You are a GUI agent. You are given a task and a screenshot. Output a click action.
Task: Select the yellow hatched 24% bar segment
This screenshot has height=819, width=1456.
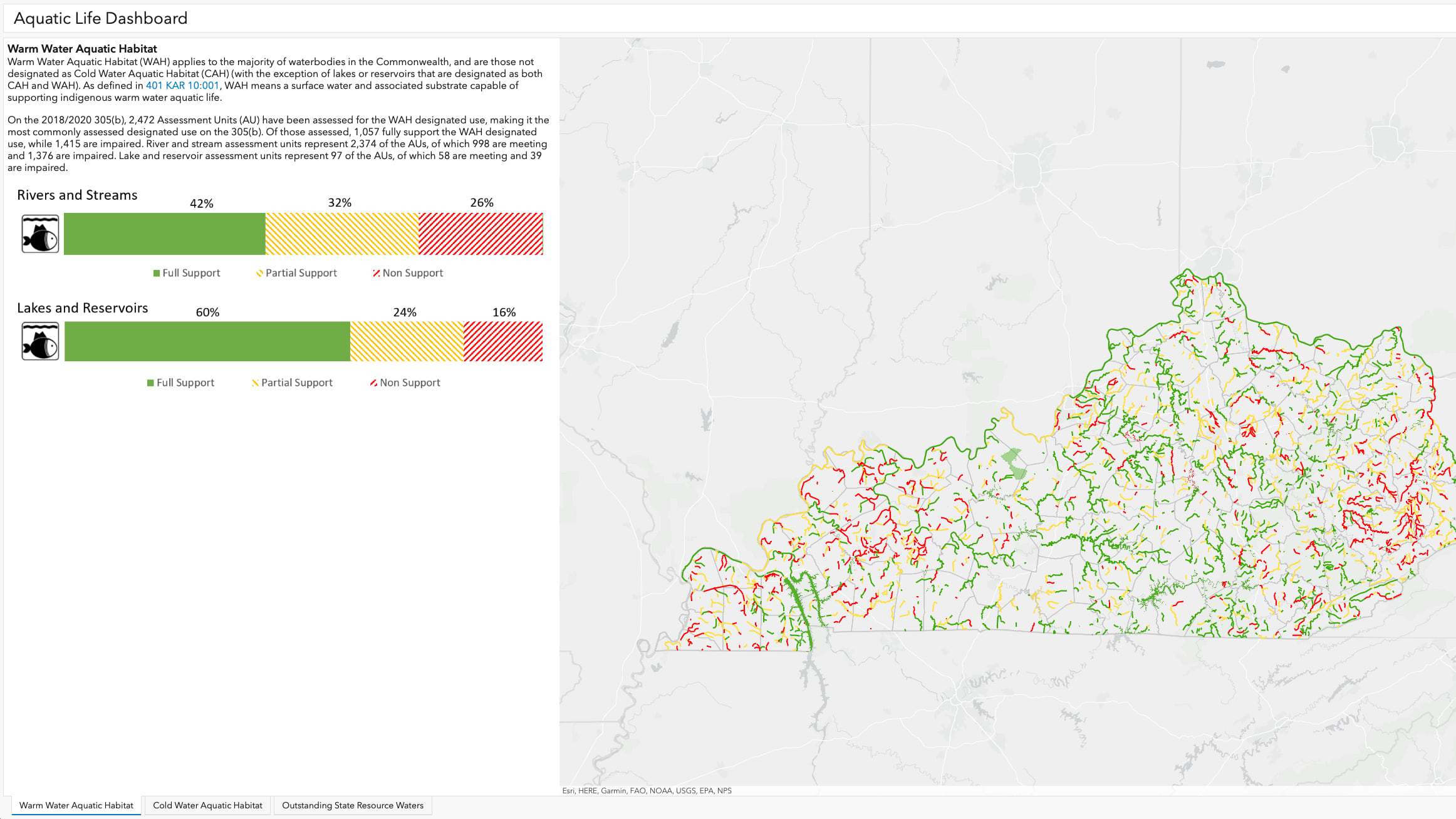pyautogui.click(x=406, y=341)
